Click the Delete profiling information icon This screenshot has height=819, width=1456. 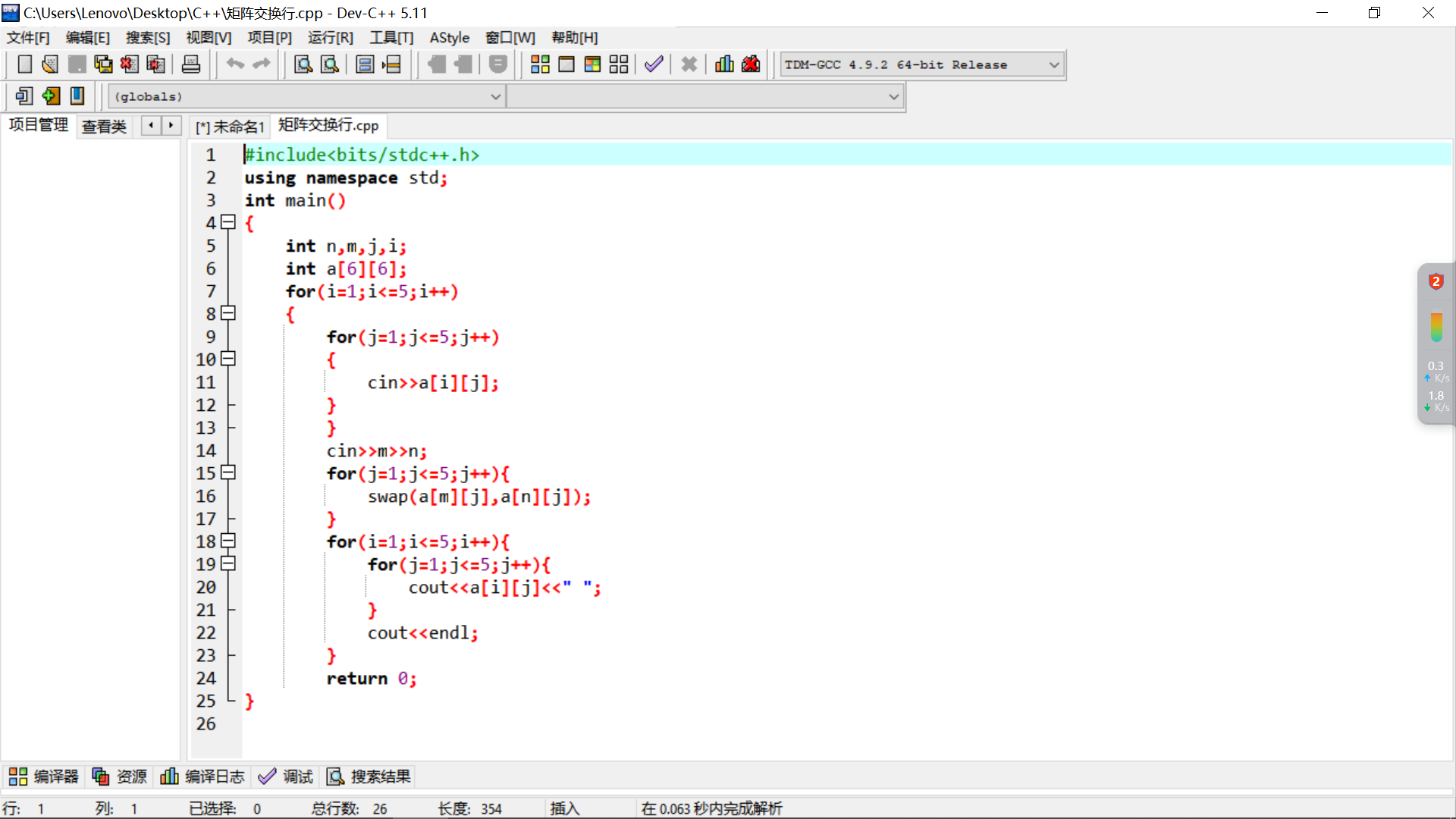pyautogui.click(x=751, y=64)
